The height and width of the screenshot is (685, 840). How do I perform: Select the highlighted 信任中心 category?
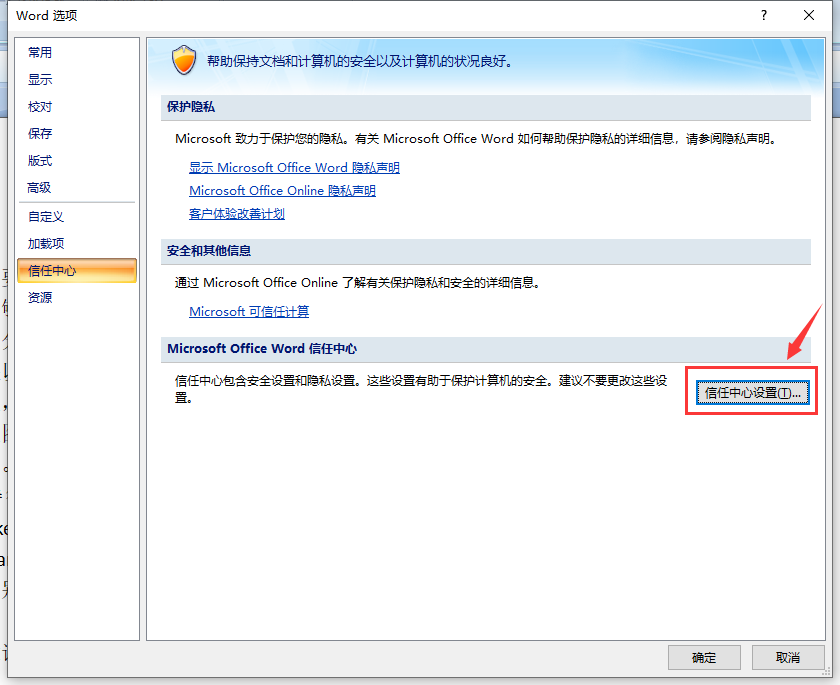[x=53, y=270]
